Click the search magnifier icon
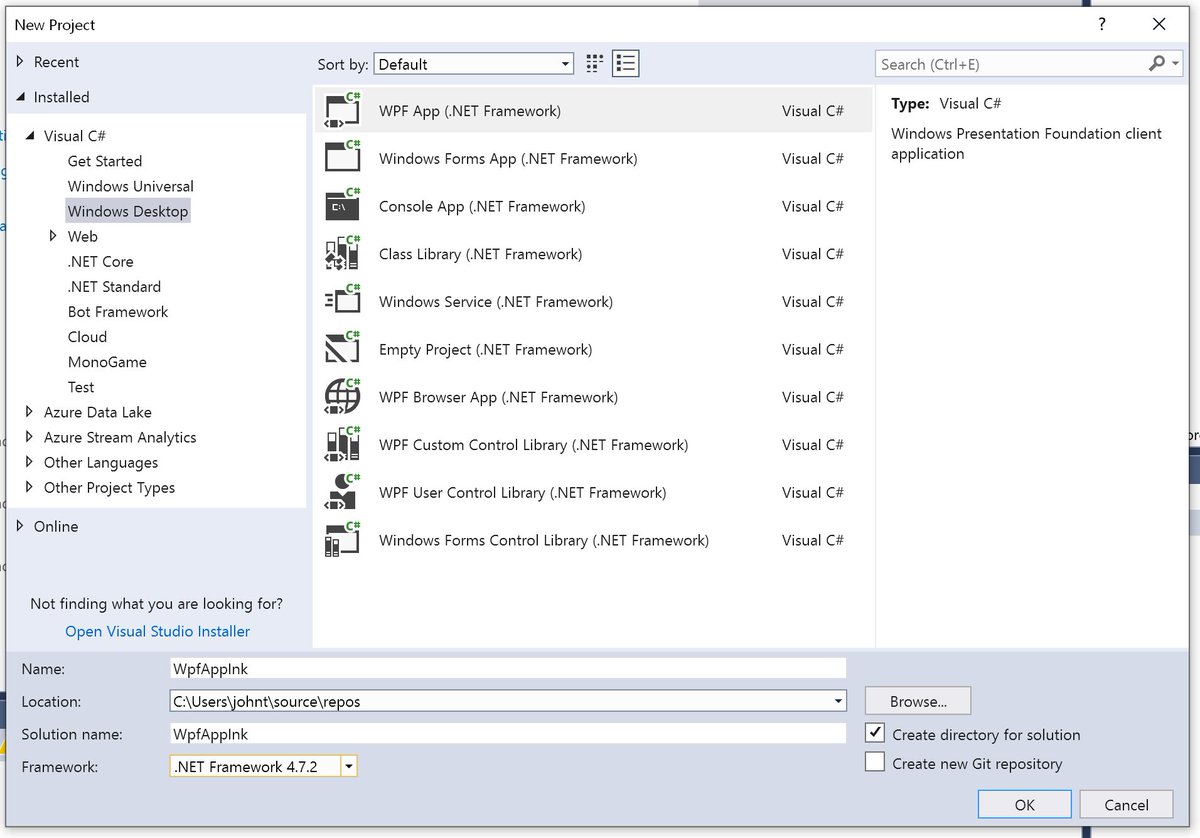The width and height of the screenshot is (1200, 838). (x=1157, y=63)
